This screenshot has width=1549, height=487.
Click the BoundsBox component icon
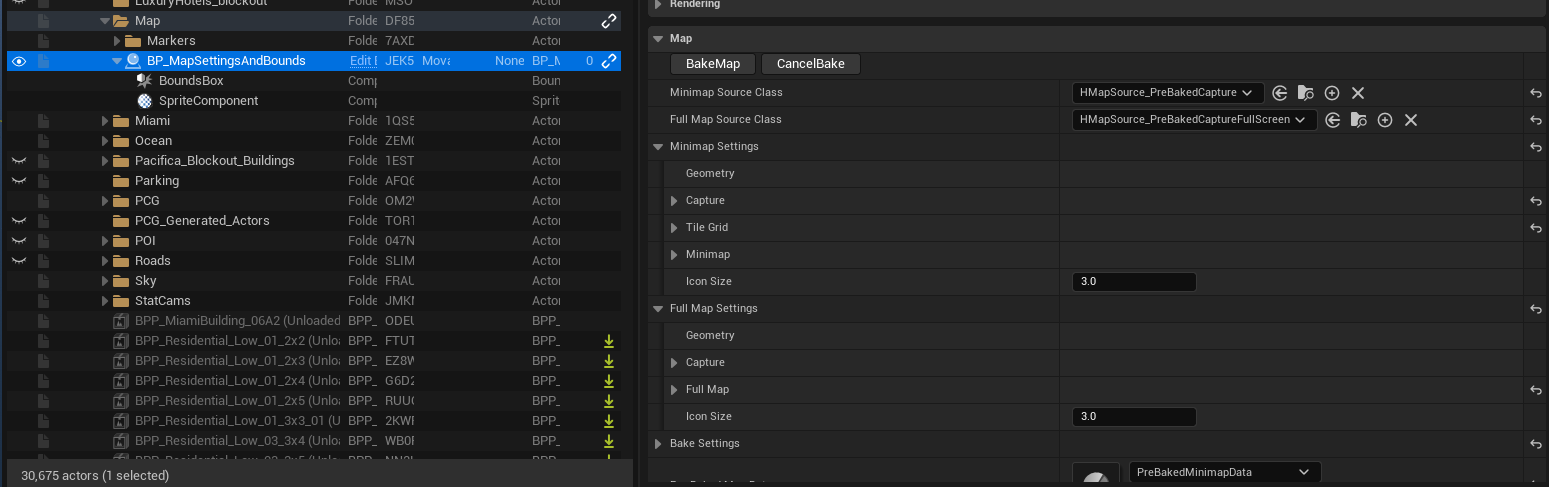144,81
